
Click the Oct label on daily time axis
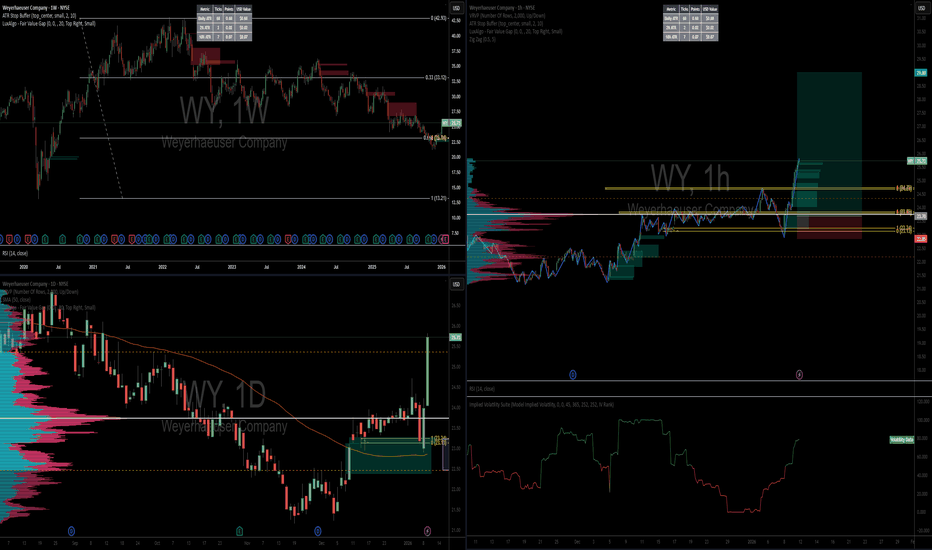coord(157,543)
